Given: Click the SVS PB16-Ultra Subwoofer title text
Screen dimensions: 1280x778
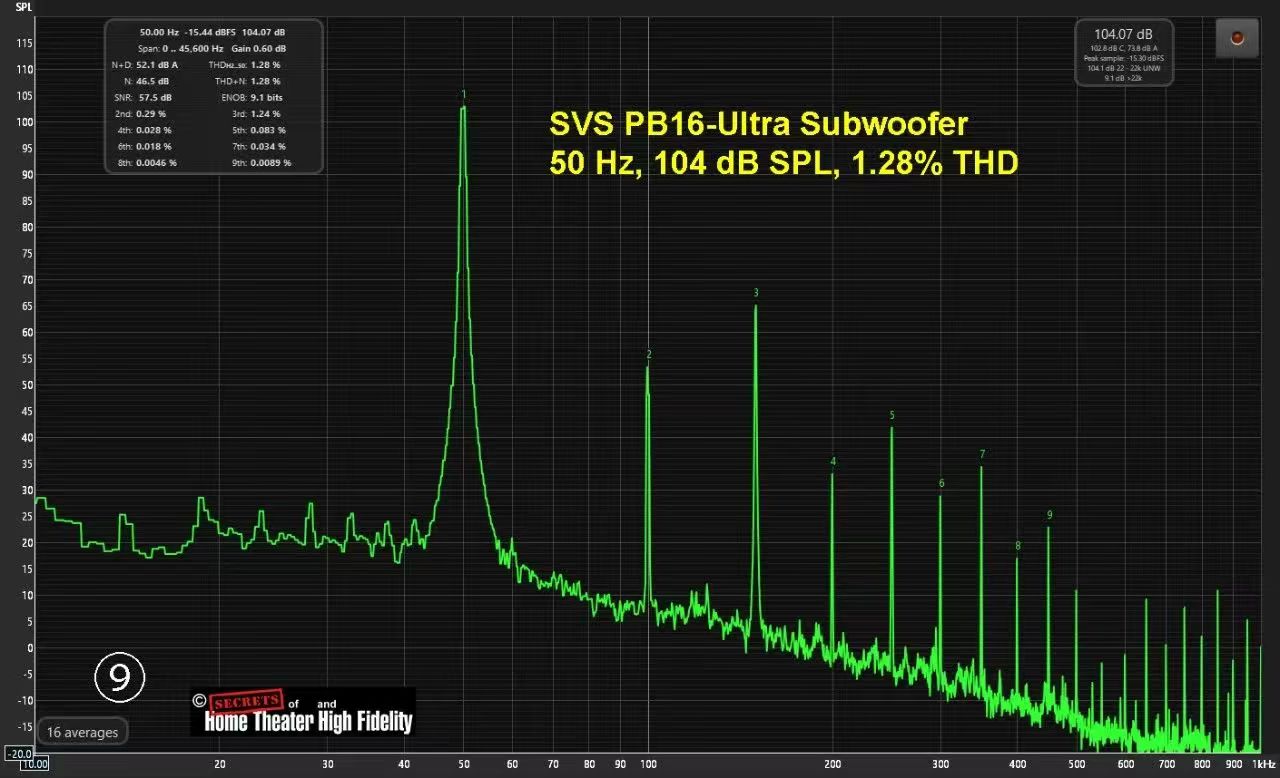Looking at the screenshot, I should pyautogui.click(x=759, y=125).
